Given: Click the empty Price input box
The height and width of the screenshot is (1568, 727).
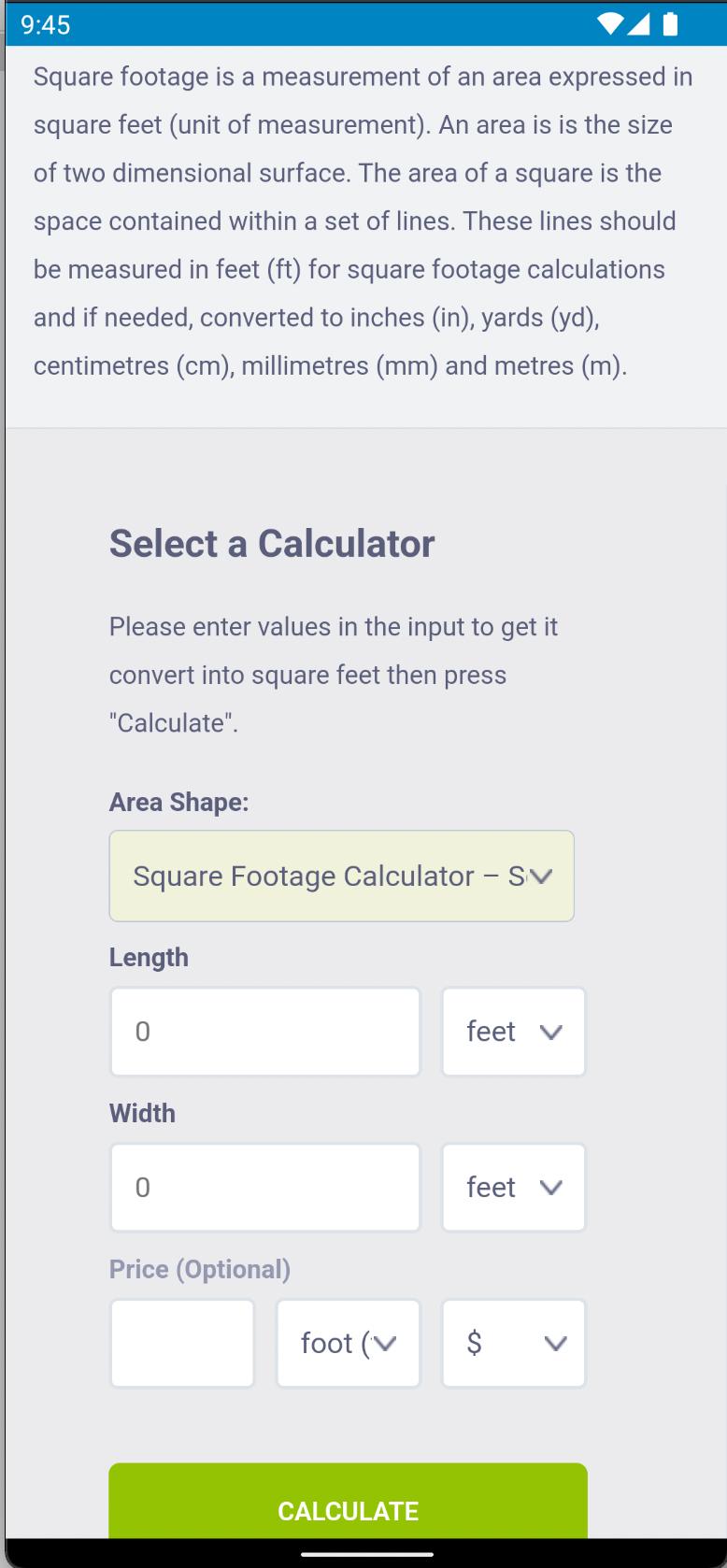Looking at the screenshot, I should point(182,1343).
